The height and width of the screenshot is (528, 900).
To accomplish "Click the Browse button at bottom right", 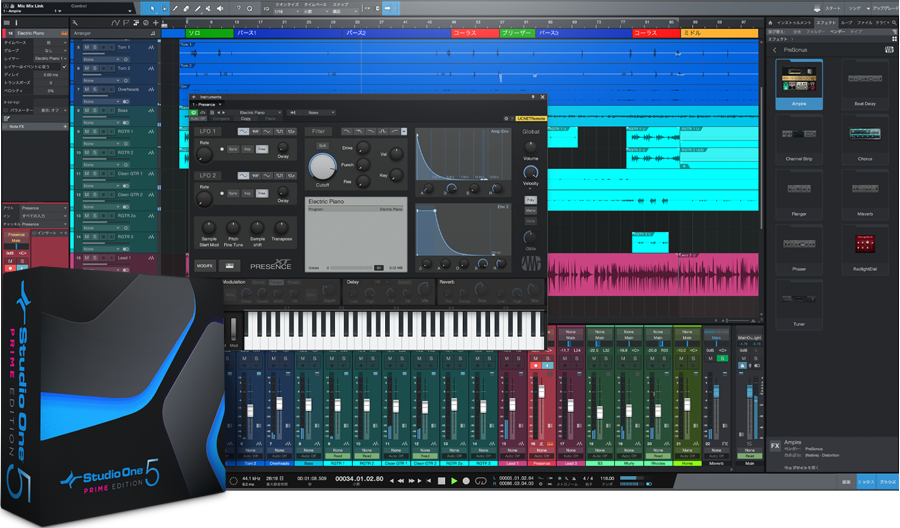I will coord(887,482).
